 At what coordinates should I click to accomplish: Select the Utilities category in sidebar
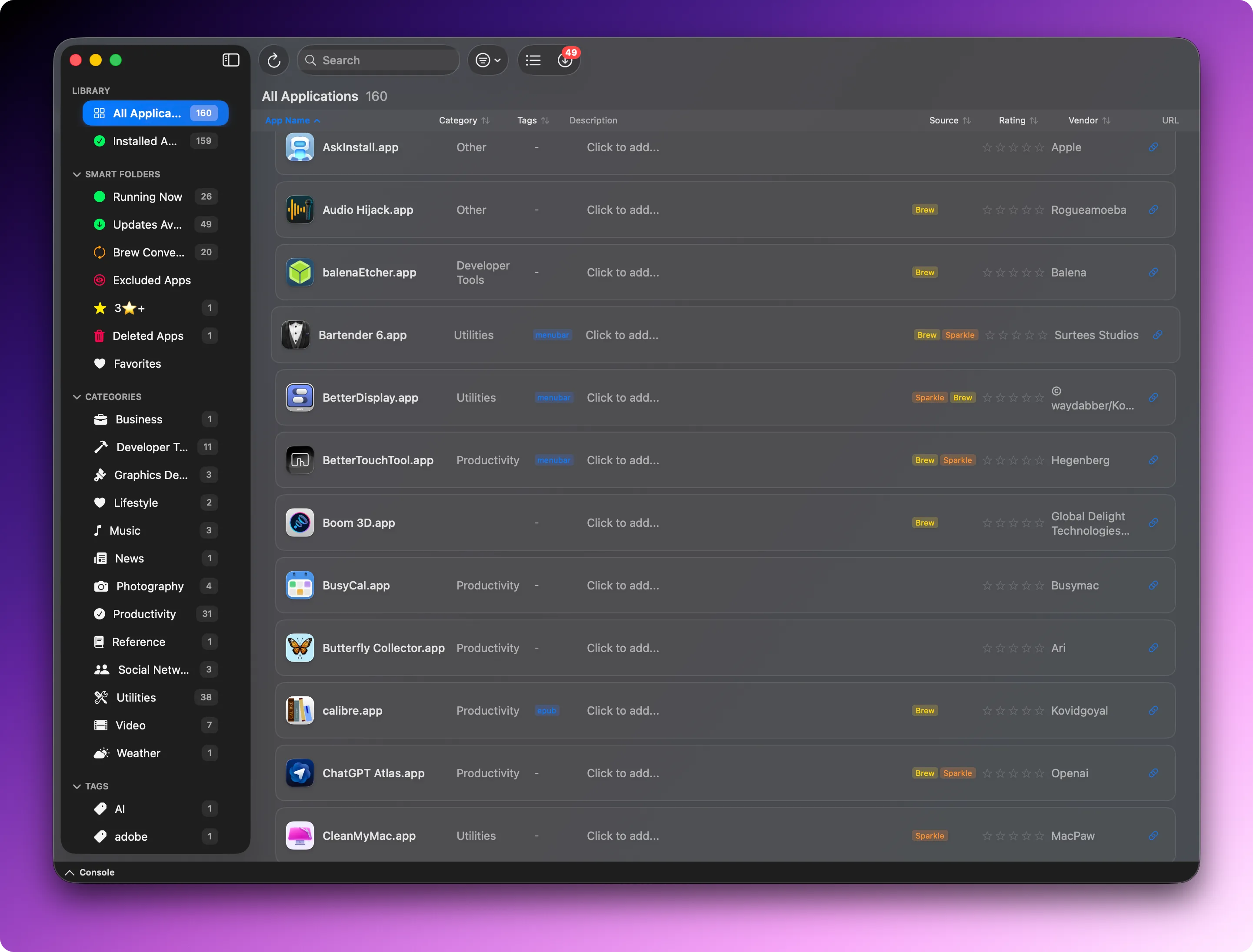[155, 697]
